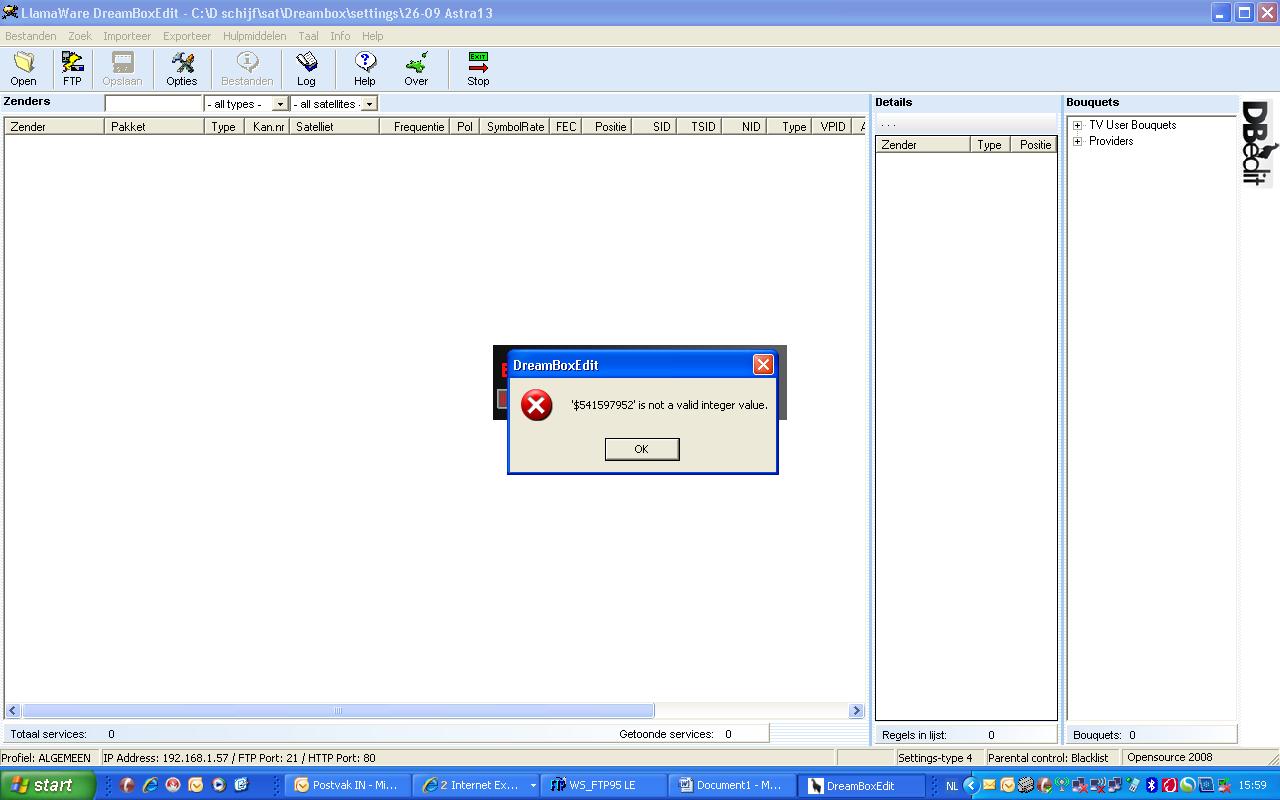
Task: Sort services by FEC column
Action: coord(566,127)
